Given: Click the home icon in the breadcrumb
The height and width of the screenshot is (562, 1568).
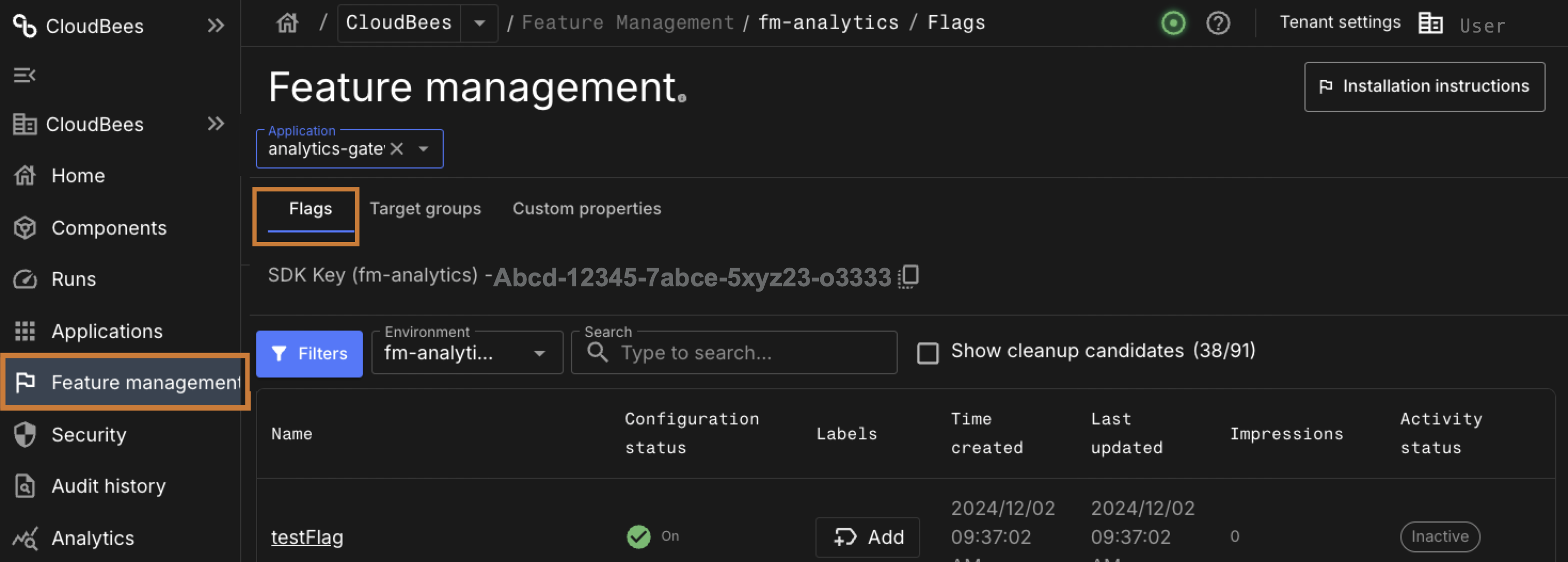Looking at the screenshot, I should pos(287,23).
